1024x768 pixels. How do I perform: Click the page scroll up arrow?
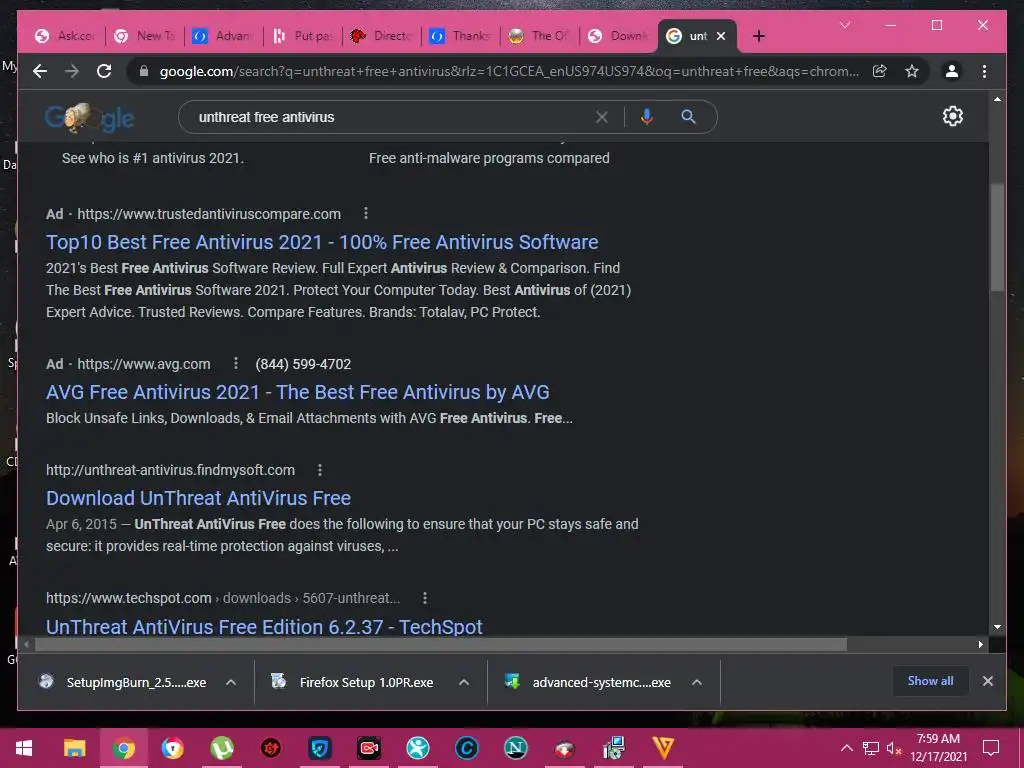pyautogui.click(x=997, y=99)
